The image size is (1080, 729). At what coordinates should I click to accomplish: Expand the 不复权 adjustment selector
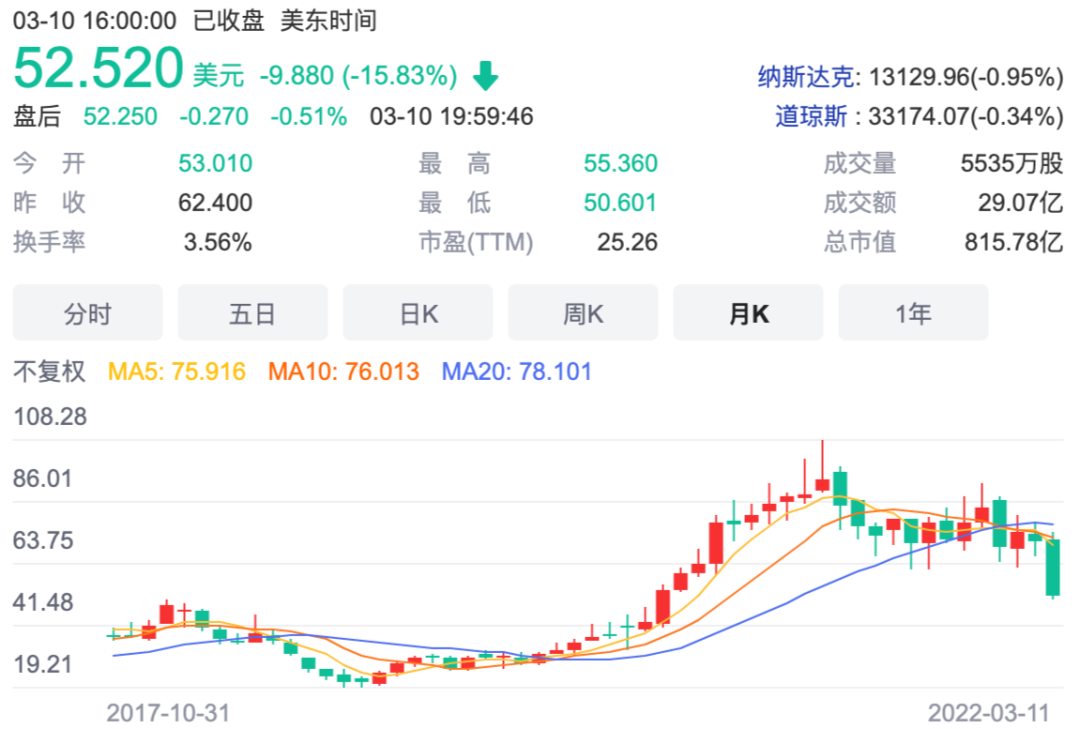[x=49, y=372]
